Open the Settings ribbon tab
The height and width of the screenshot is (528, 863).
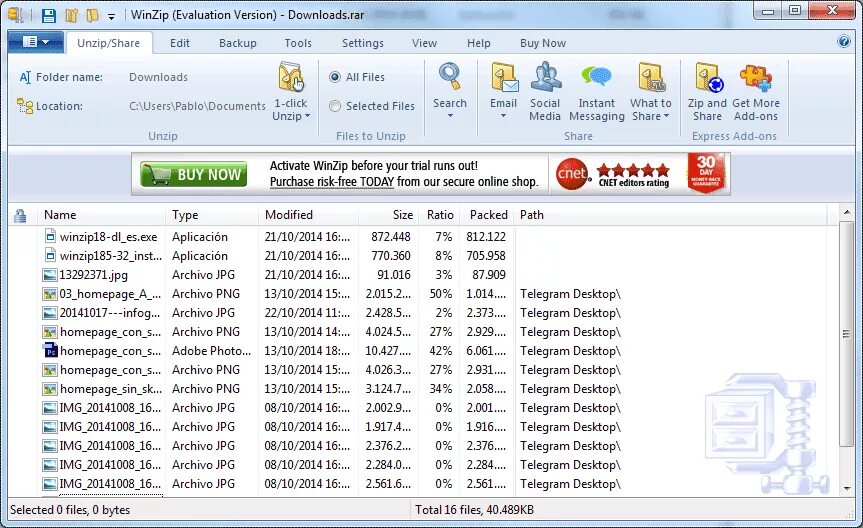point(363,43)
